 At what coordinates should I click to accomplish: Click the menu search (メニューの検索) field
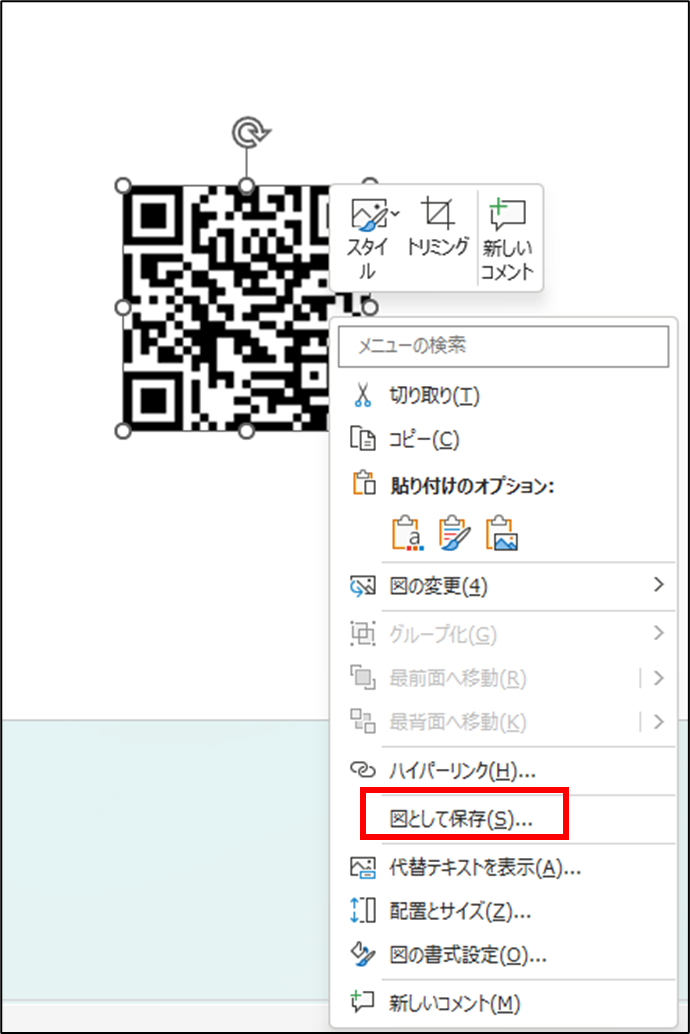pyautogui.click(x=503, y=346)
